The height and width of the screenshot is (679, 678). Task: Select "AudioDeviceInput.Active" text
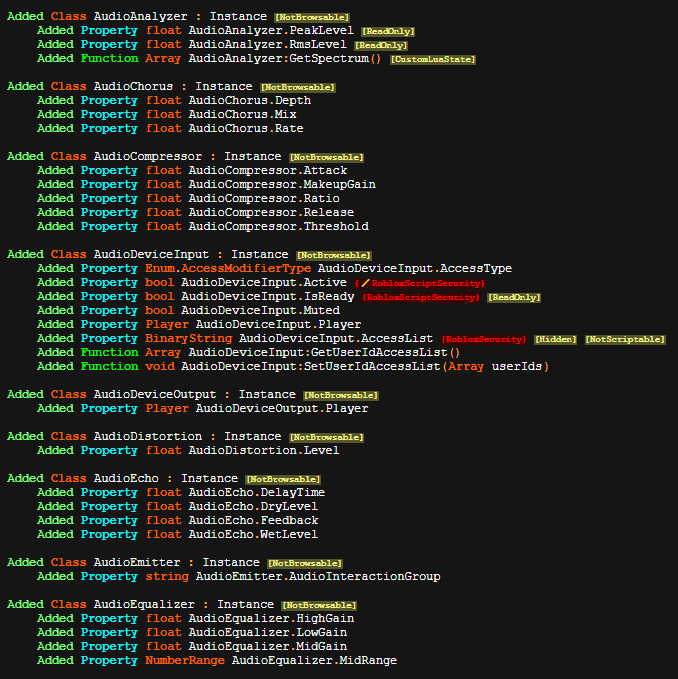pos(264,282)
